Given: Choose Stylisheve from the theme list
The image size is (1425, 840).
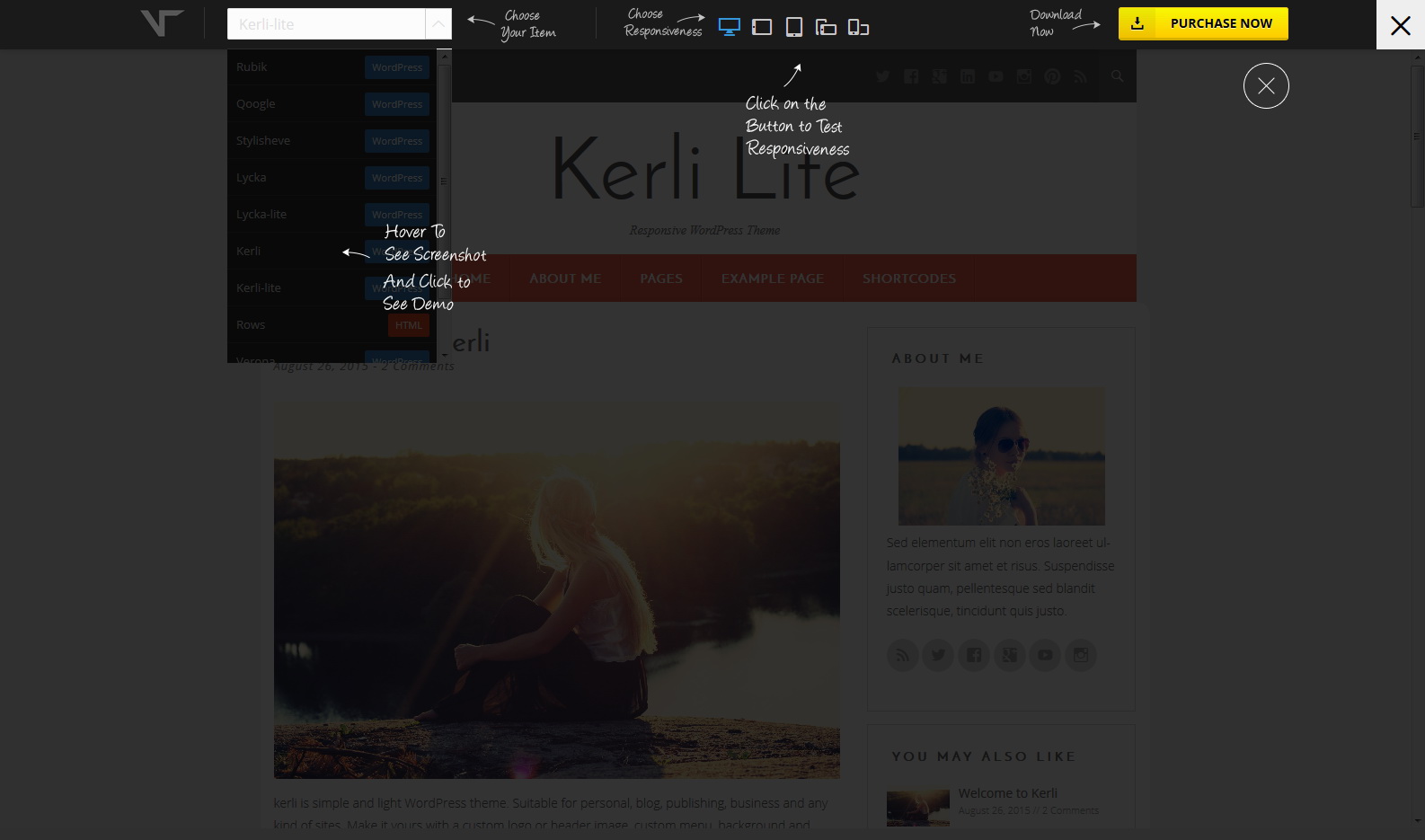Looking at the screenshot, I should (332, 141).
